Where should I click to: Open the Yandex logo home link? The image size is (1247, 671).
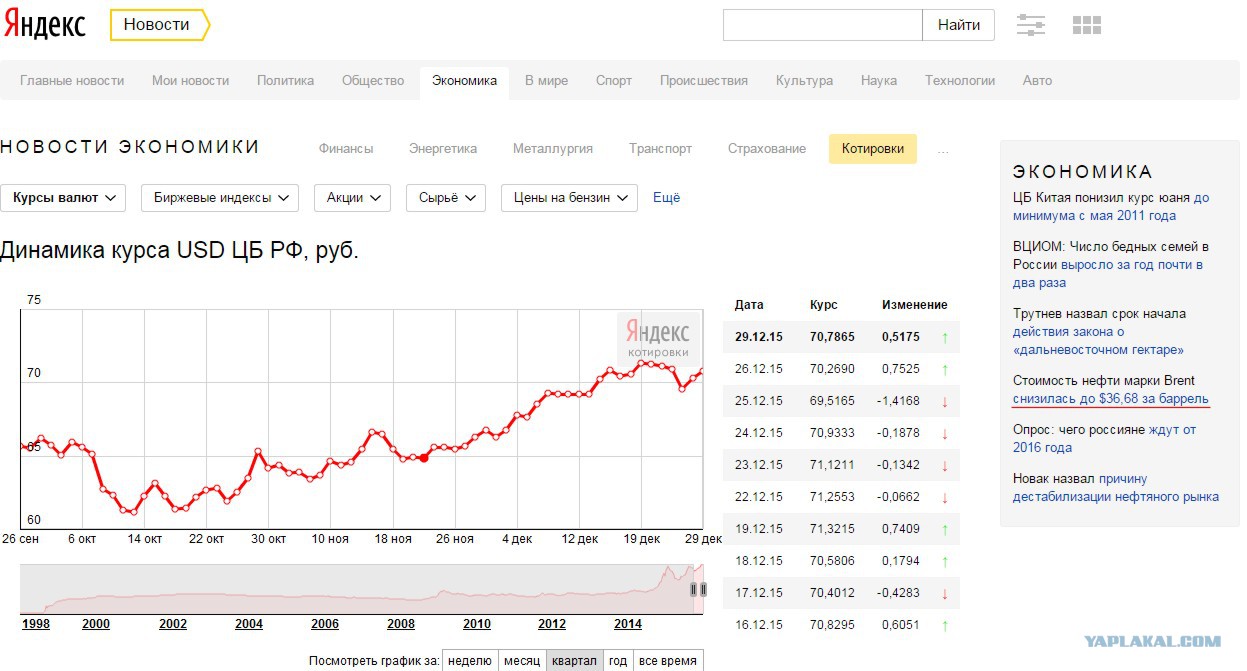[x=44, y=25]
